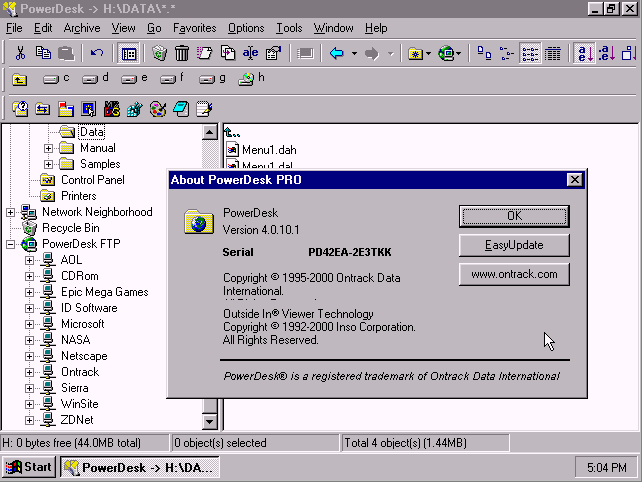
Task: Switch to drive g
Action: coord(212,78)
